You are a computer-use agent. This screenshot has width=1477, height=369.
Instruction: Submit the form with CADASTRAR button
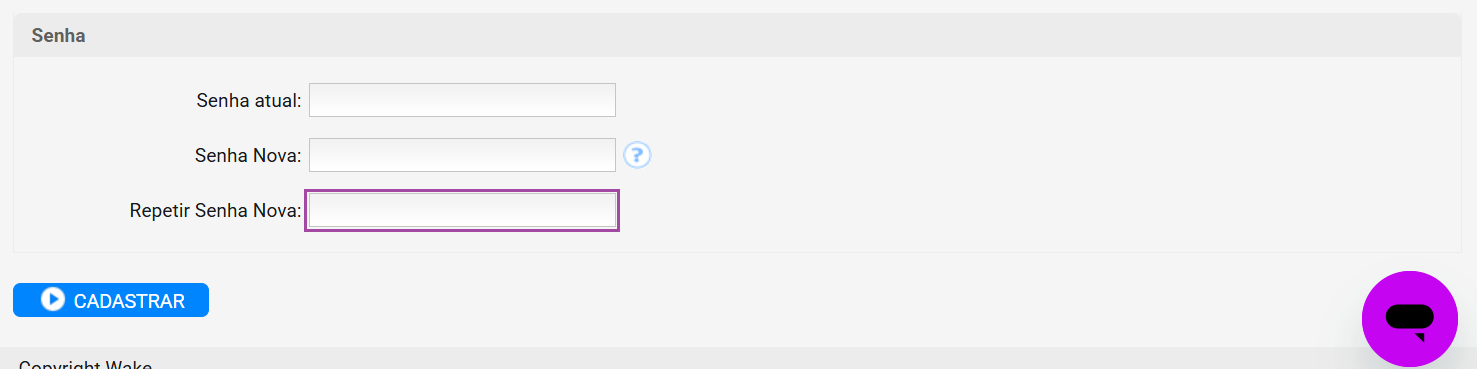tap(111, 300)
